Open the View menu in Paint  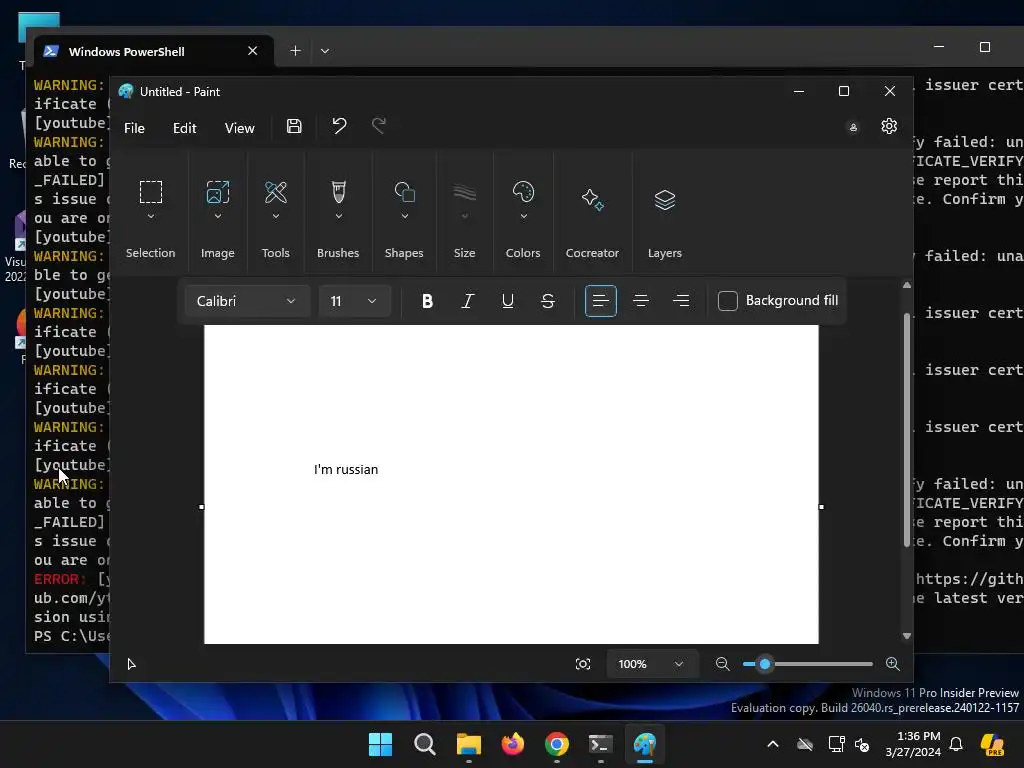click(x=239, y=128)
